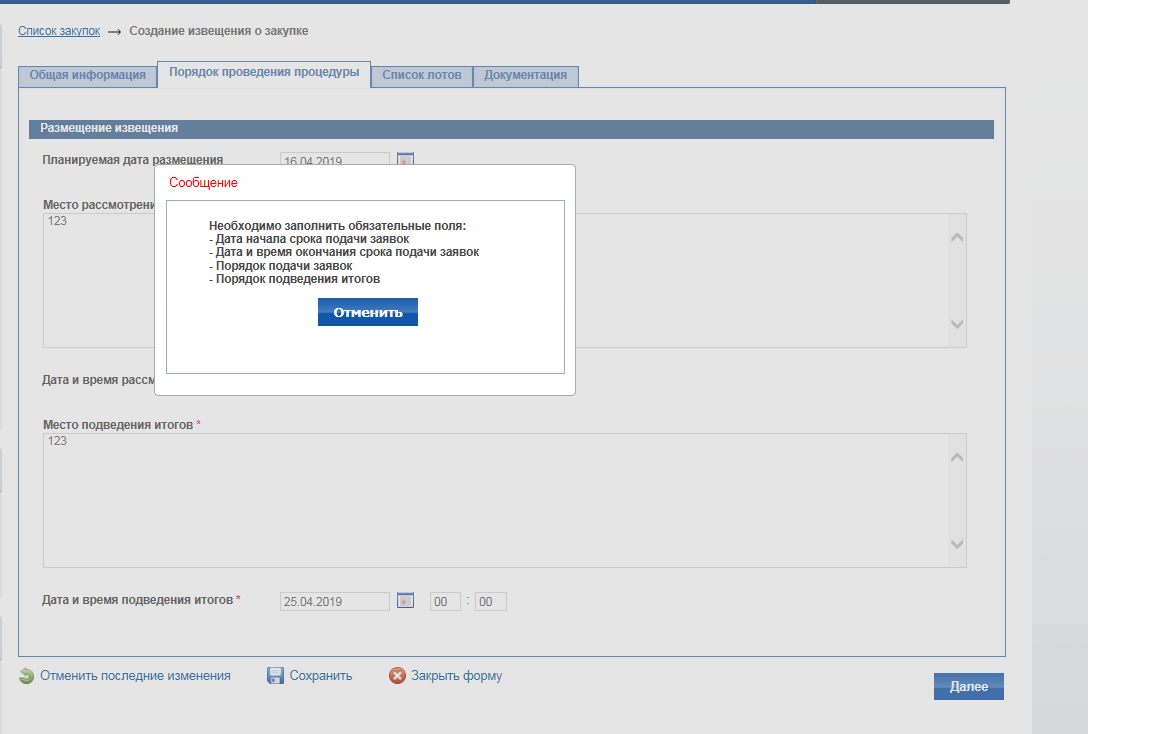
Task: Follow the Список закупок breadcrumb link
Action: (59, 31)
